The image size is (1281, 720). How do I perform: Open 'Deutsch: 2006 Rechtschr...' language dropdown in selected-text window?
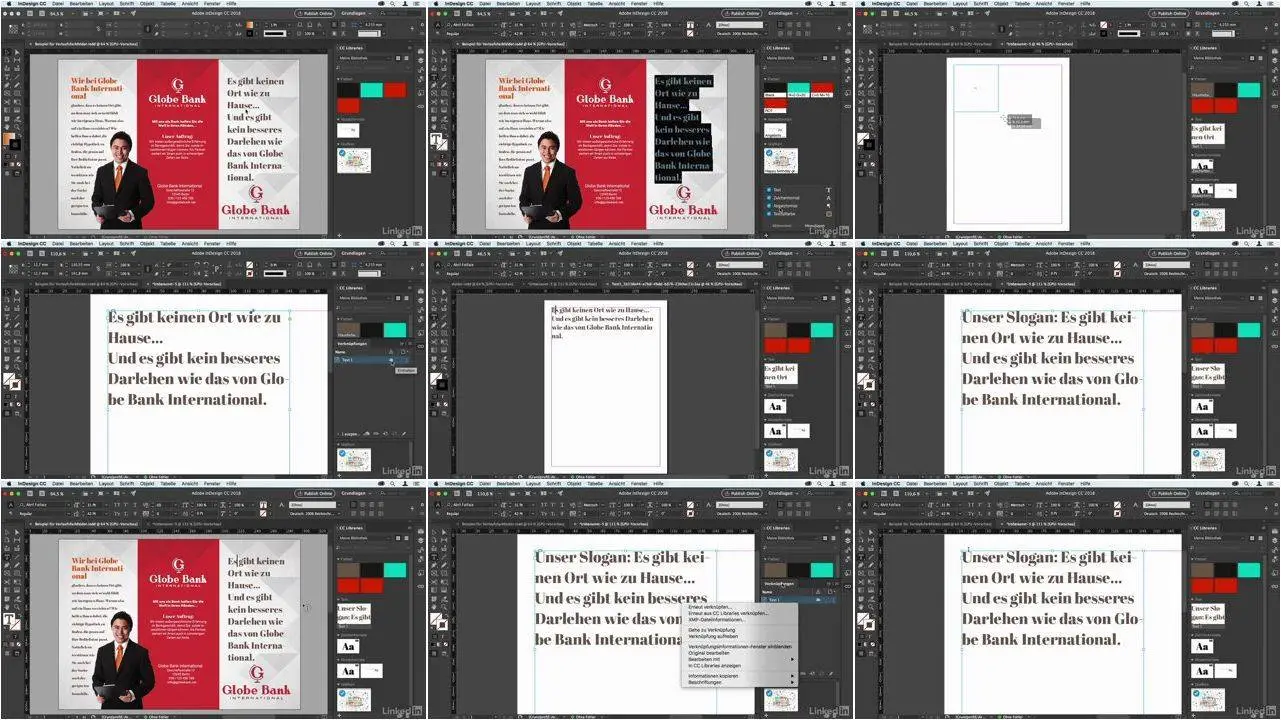tap(742, 33)
